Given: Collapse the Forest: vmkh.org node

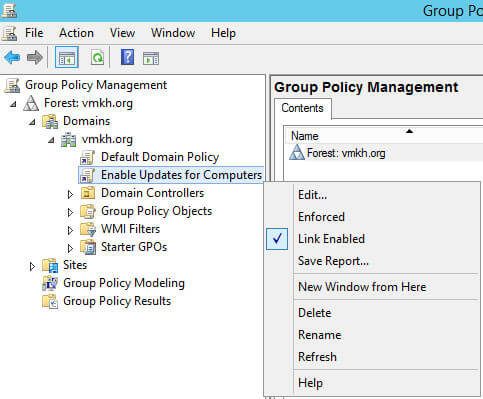Looking at the screenshot, I should 13,104.
